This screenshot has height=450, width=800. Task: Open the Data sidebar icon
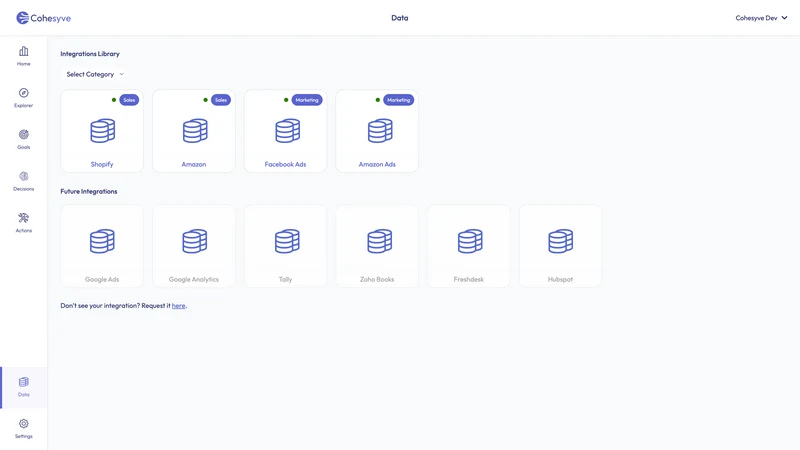23,382
